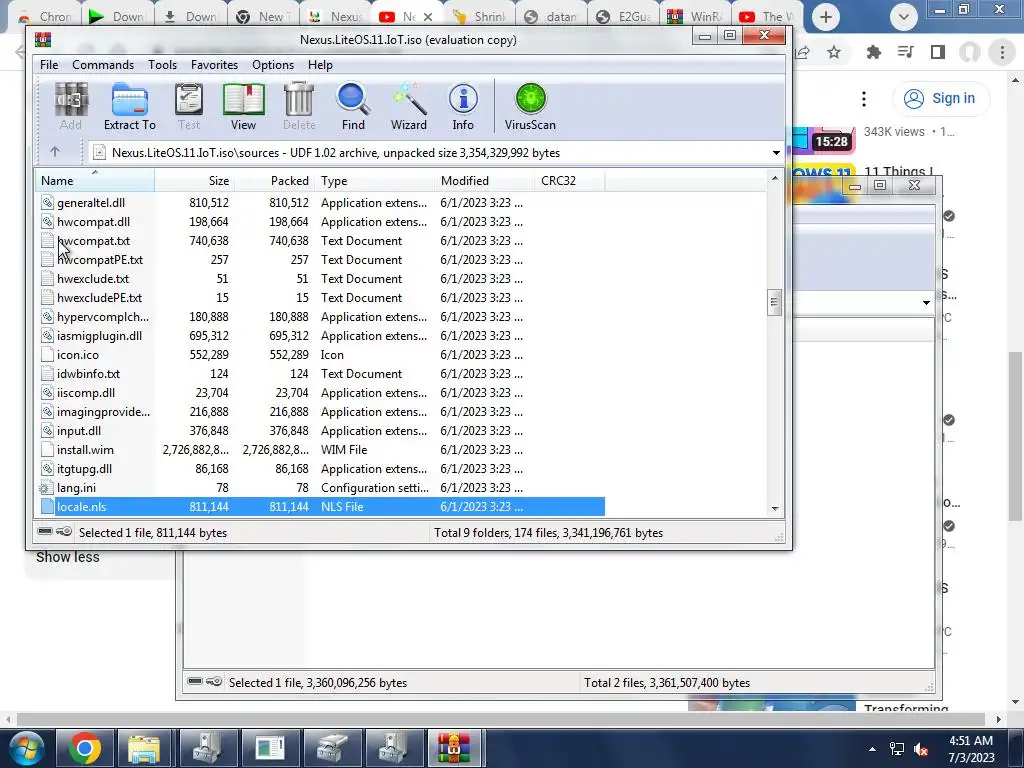Open File Explorer taskbar icon

click(x=144, y=748)
